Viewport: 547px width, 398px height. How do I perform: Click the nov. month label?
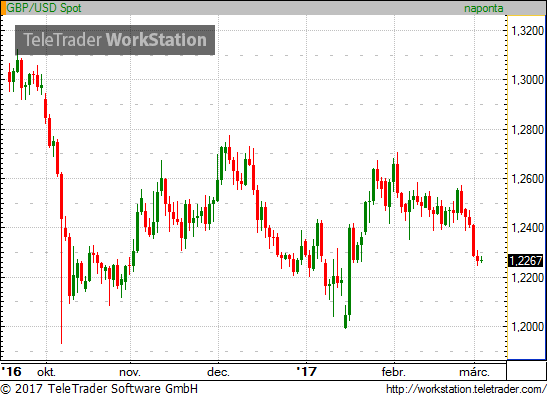130,373
